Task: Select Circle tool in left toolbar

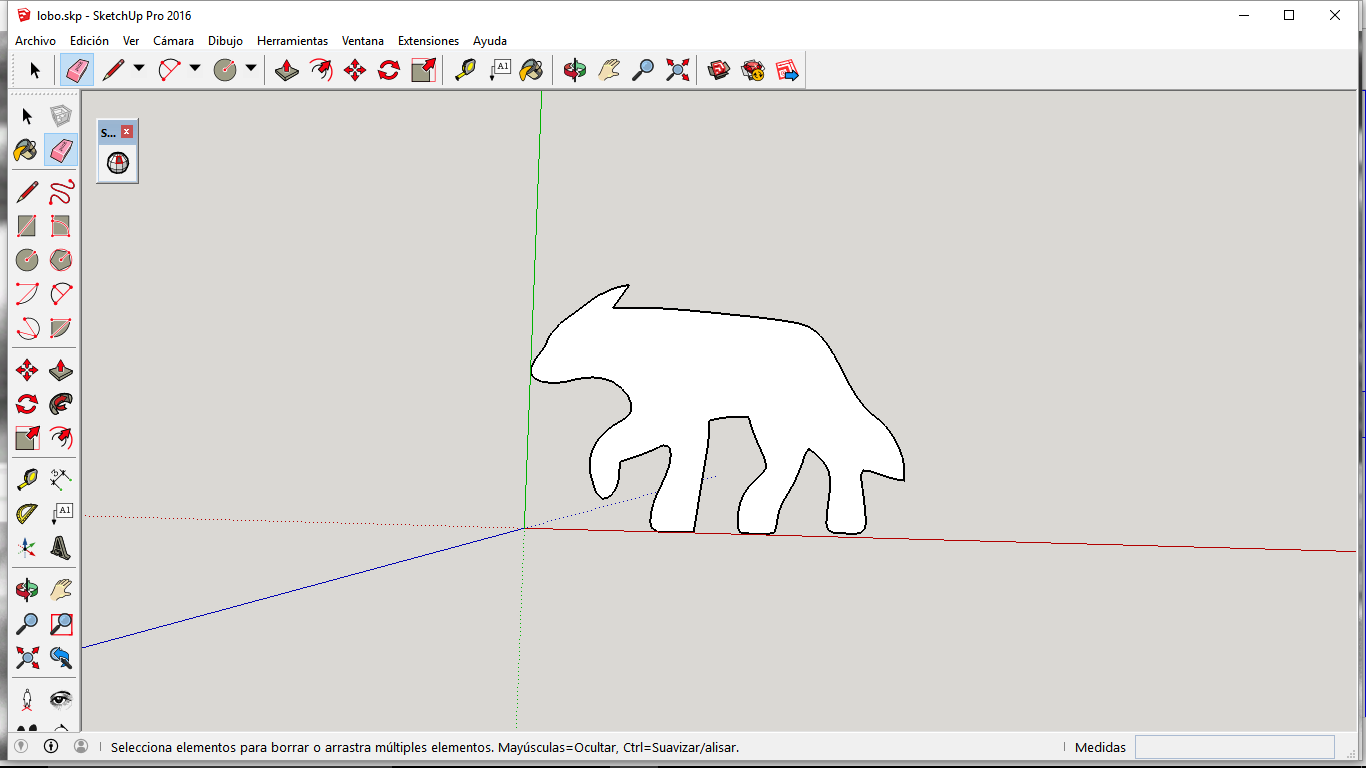Action: click(x=27, y=260)
